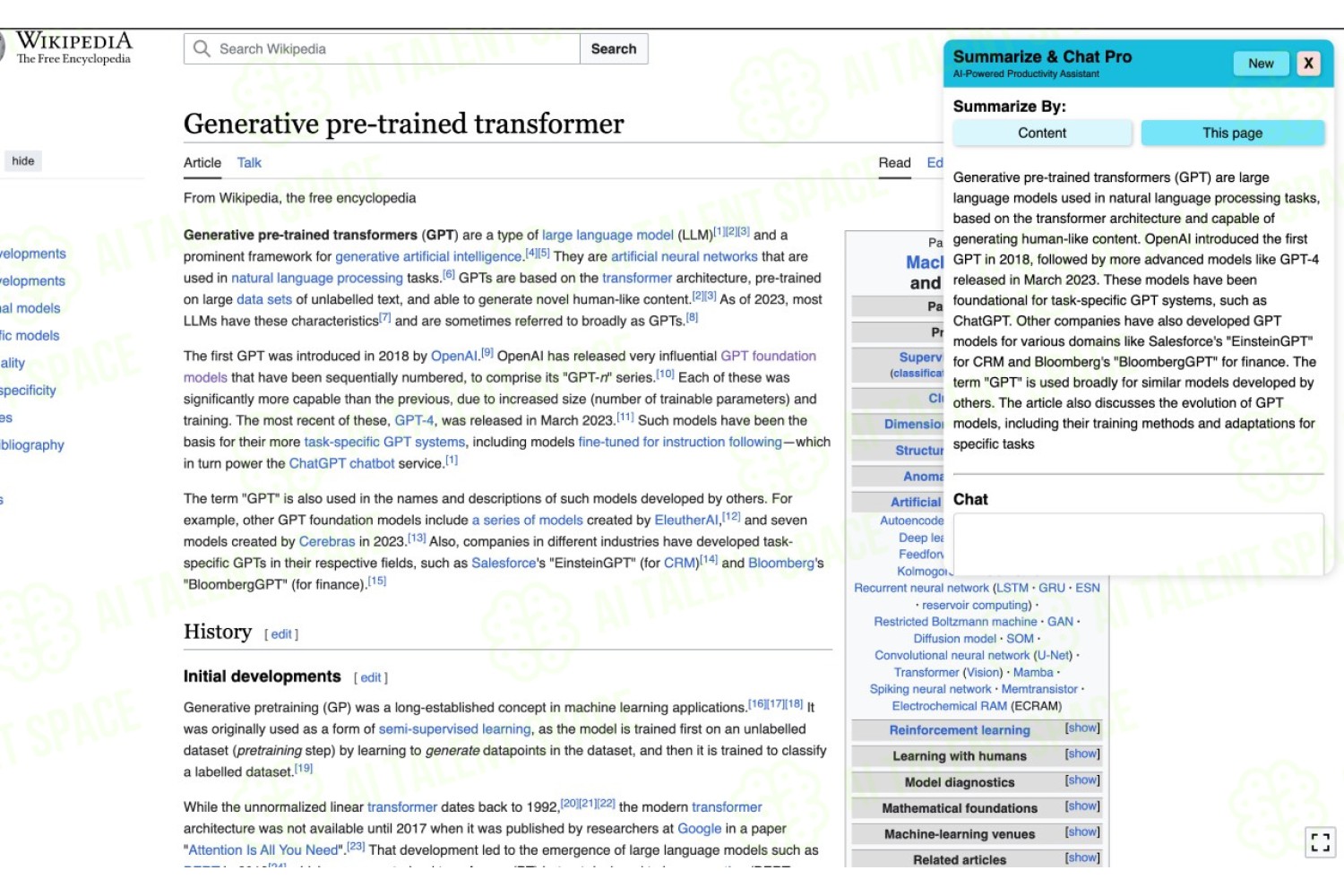This screenshot has height=896, width=1344.
Task: Click the Search Wikipedia input field
Action: coord(383,48)
